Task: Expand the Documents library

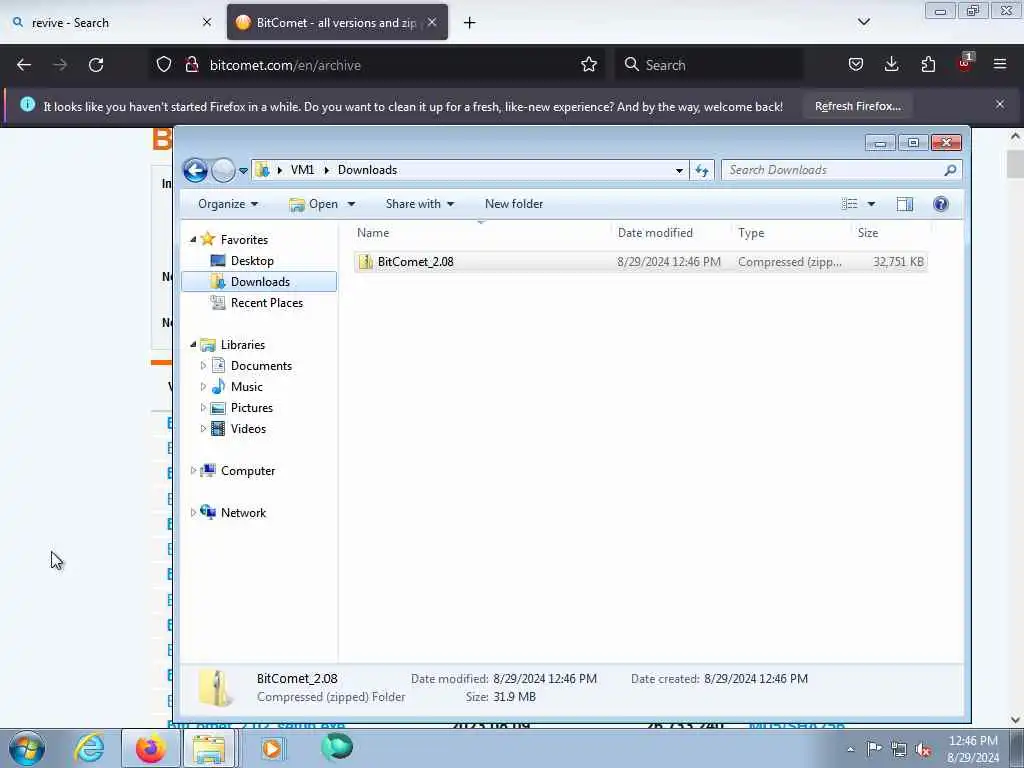Action: point(203,366)
